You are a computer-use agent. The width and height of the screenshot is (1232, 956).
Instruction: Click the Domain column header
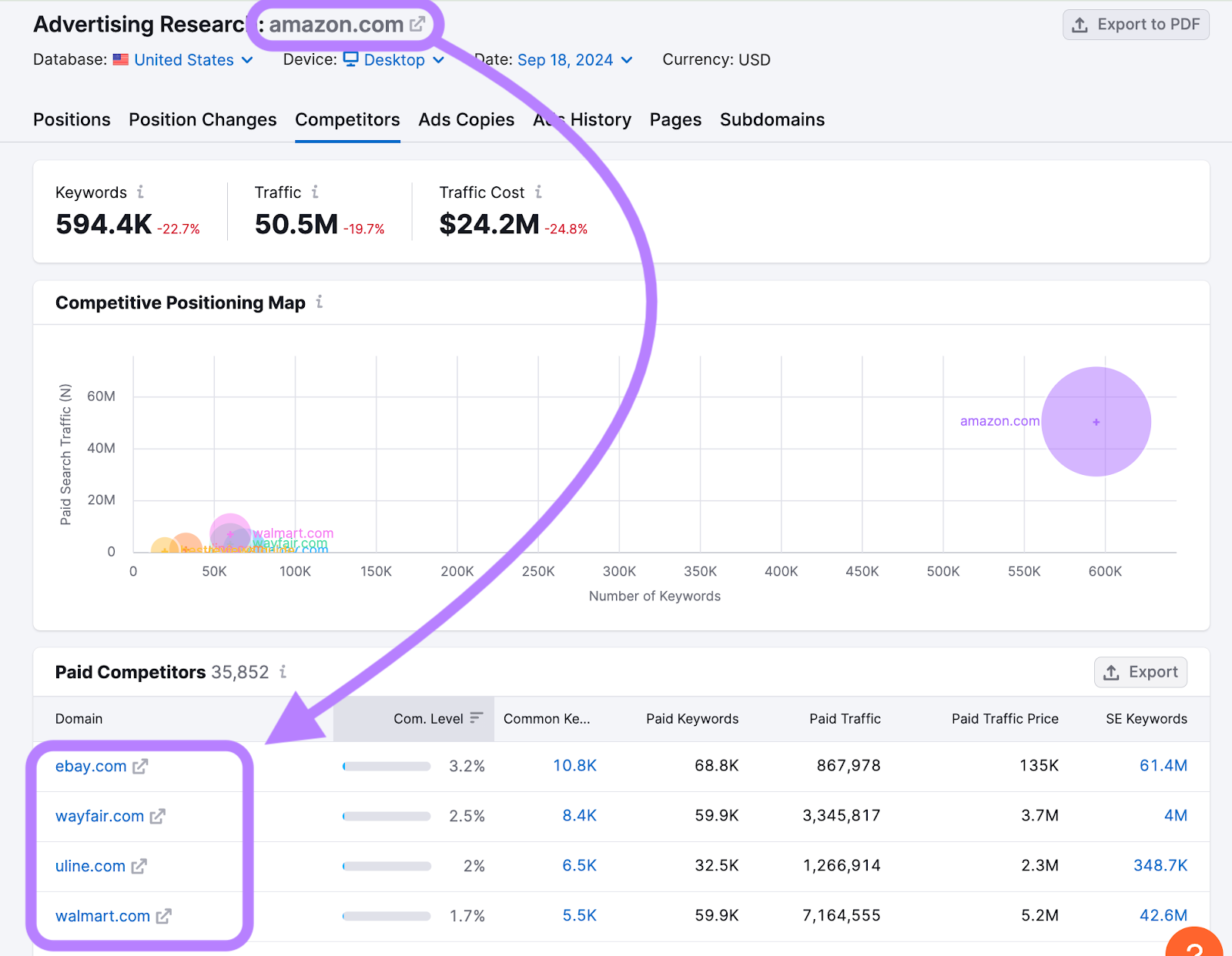79,718
